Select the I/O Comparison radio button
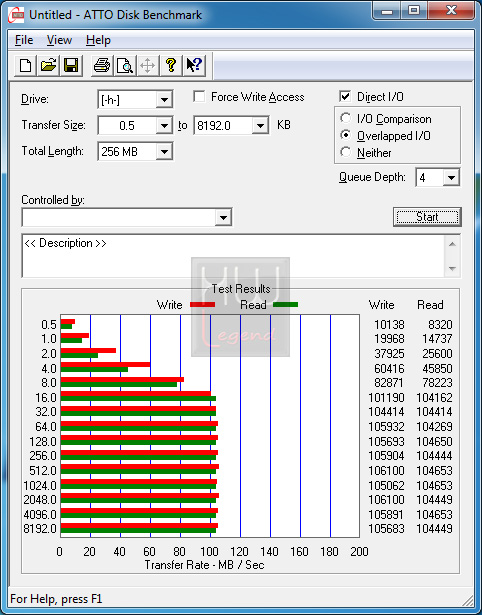Image resolution: width=482 pixels, height=615 pixels. pos(346,118)
